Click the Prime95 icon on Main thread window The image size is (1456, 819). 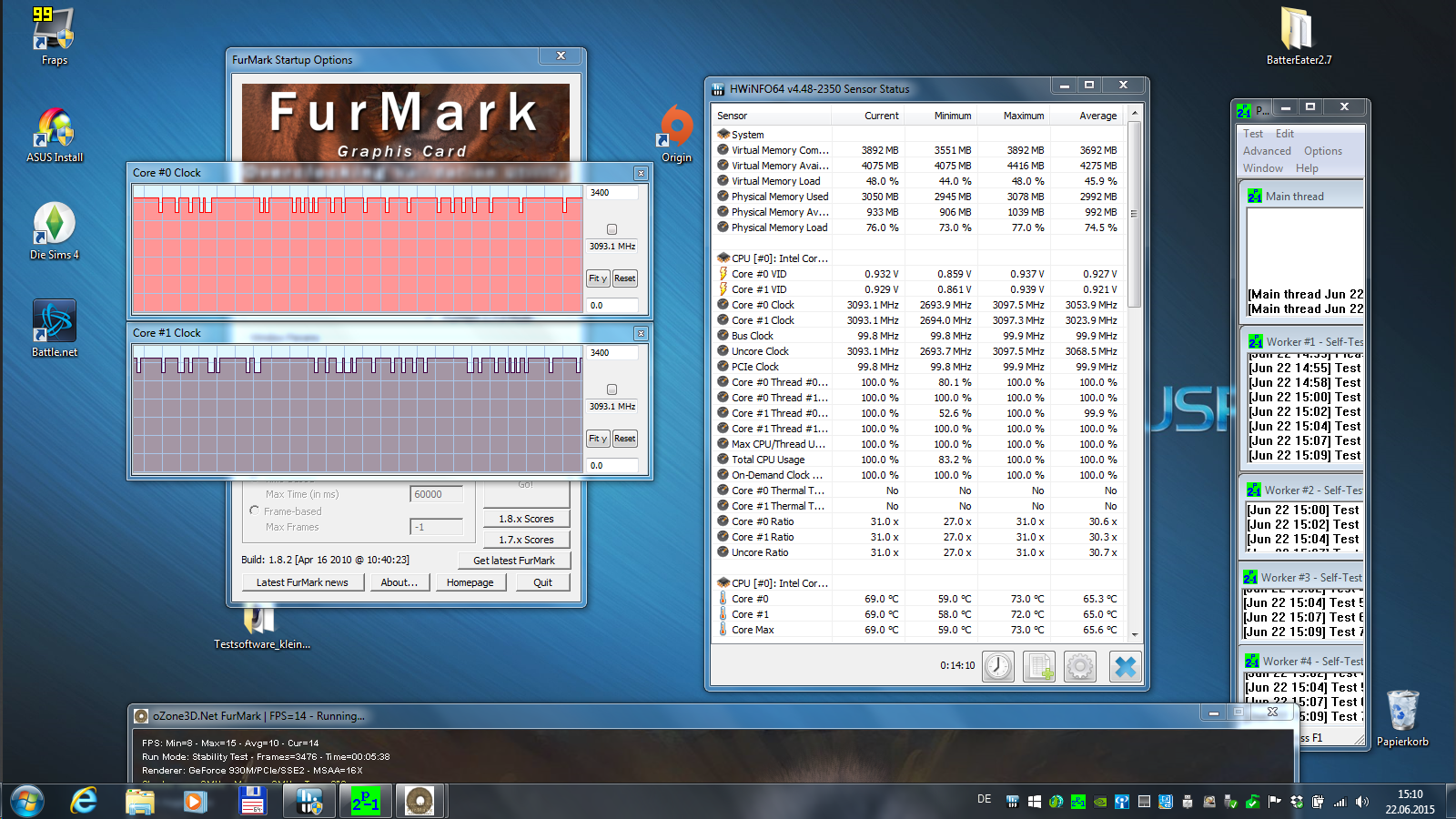1255,196
